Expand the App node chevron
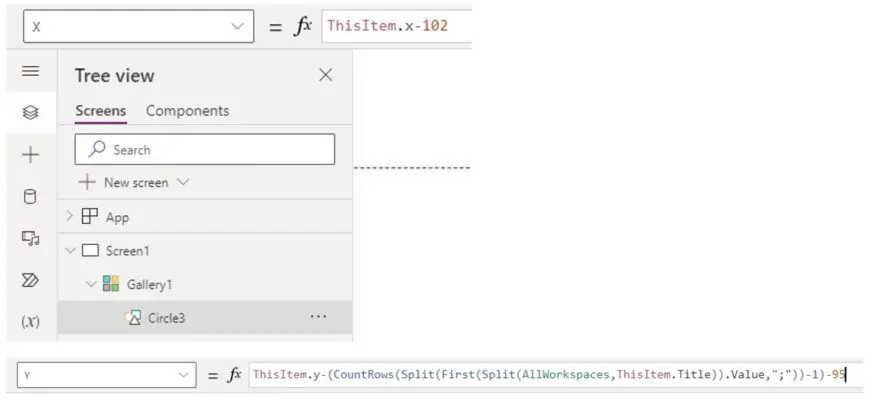893x400 pixels. (x=69, y=216)
